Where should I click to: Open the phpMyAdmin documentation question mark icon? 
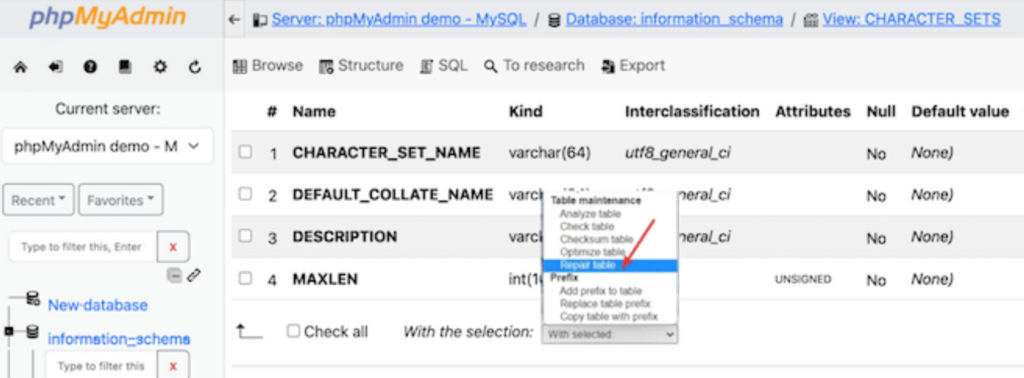pos(90,67)
